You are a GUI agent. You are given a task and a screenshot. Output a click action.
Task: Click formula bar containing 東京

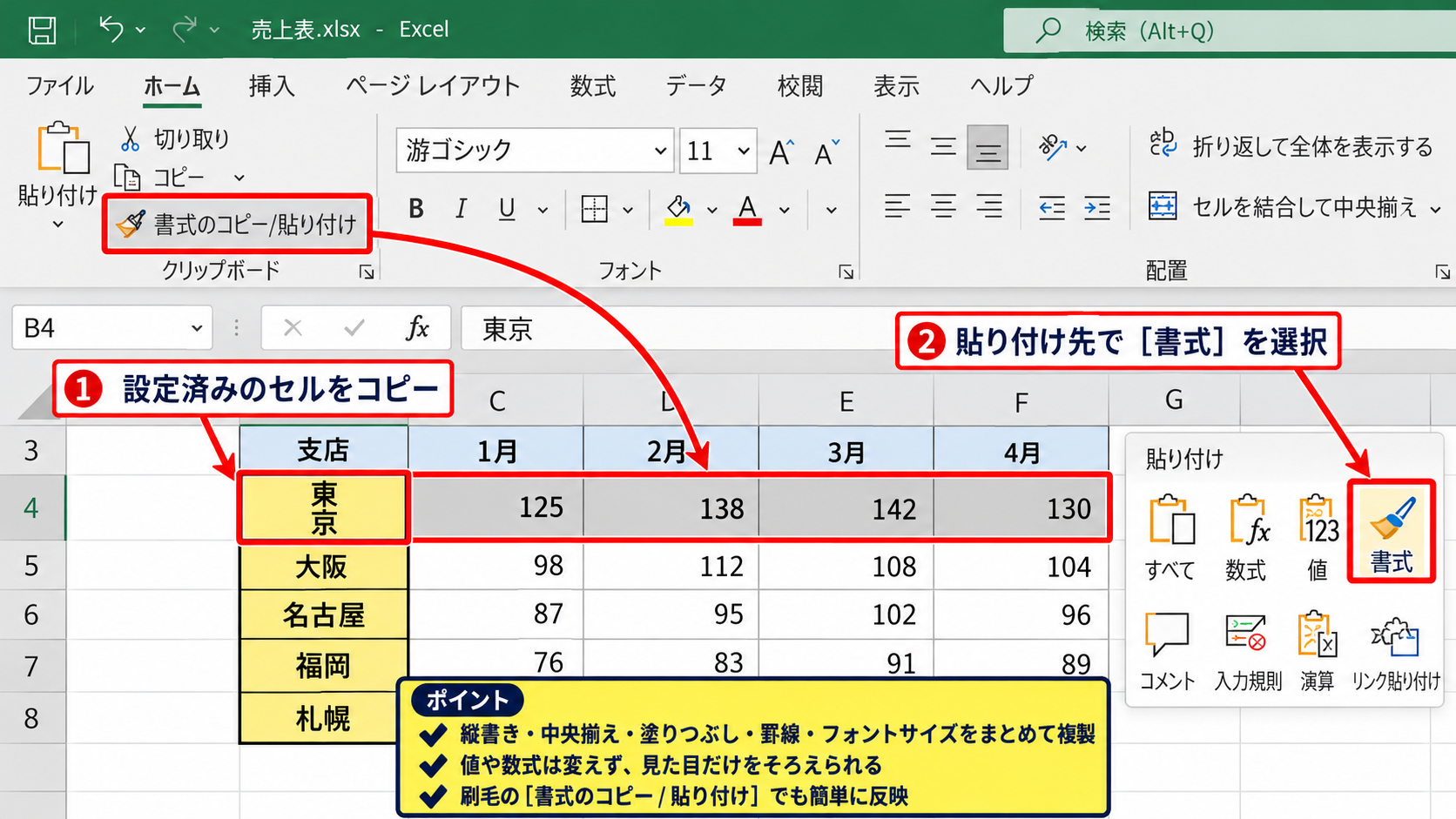click(x=958, y=328)
